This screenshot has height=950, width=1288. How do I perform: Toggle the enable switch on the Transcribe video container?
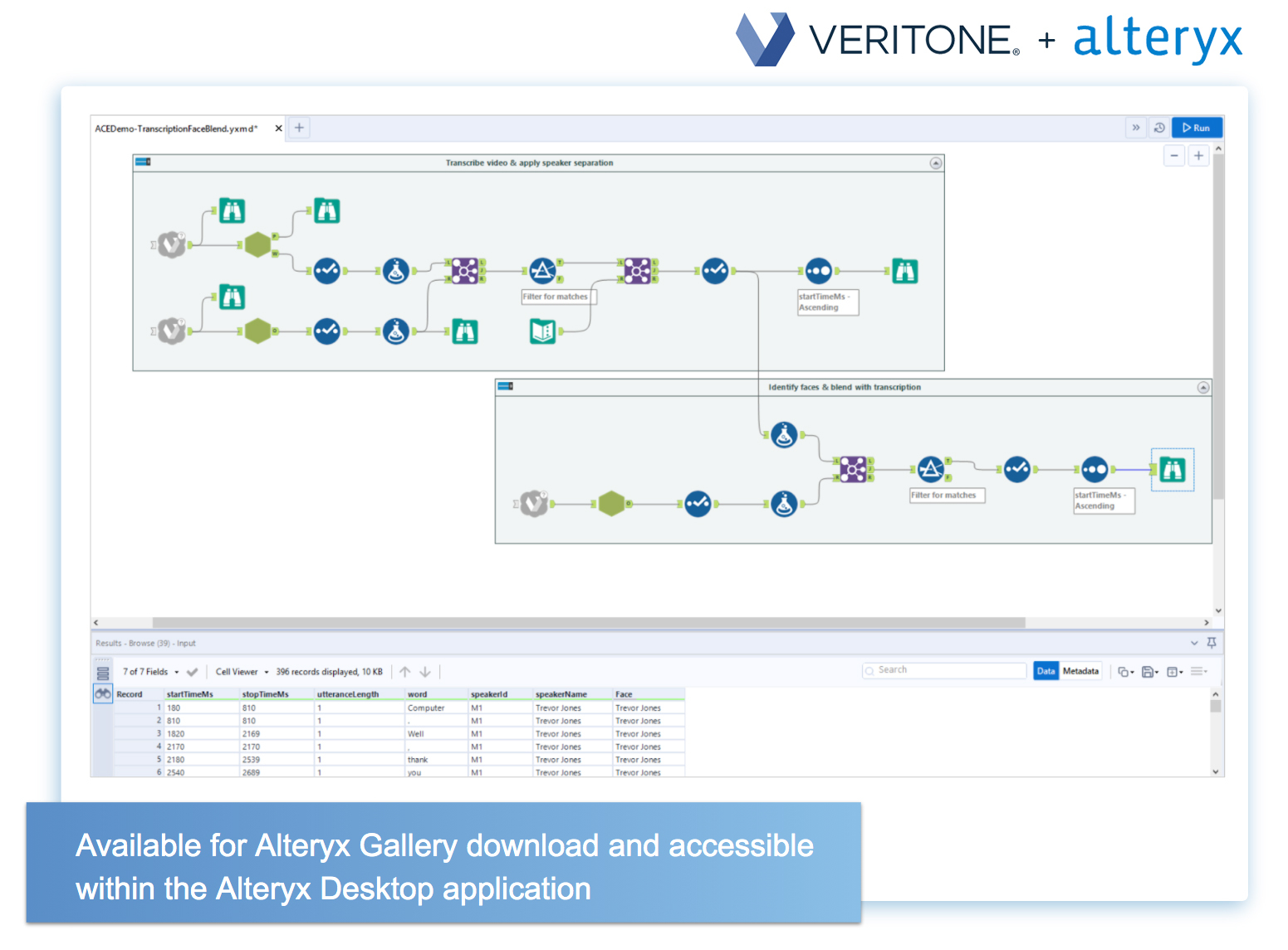[x=143, y=162]
